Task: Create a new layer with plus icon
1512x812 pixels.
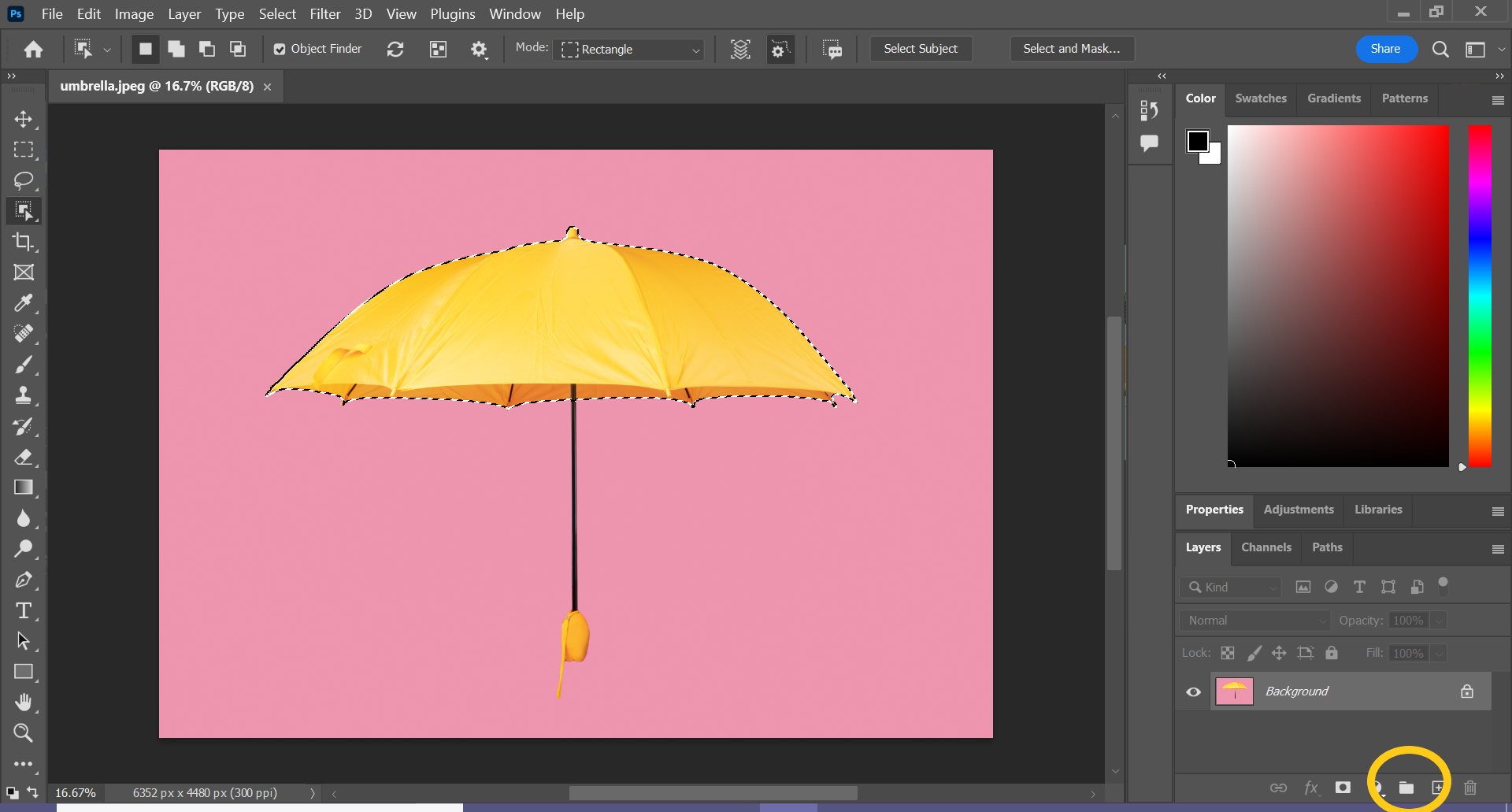Action: click(x=1438, y=788)
